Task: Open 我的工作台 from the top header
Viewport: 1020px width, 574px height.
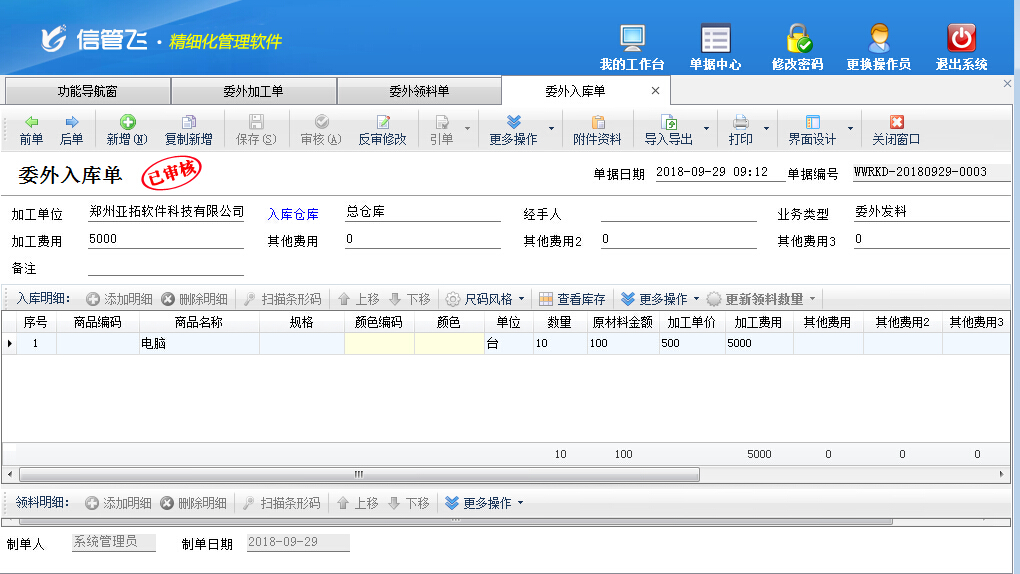Action: coord(632,47)
